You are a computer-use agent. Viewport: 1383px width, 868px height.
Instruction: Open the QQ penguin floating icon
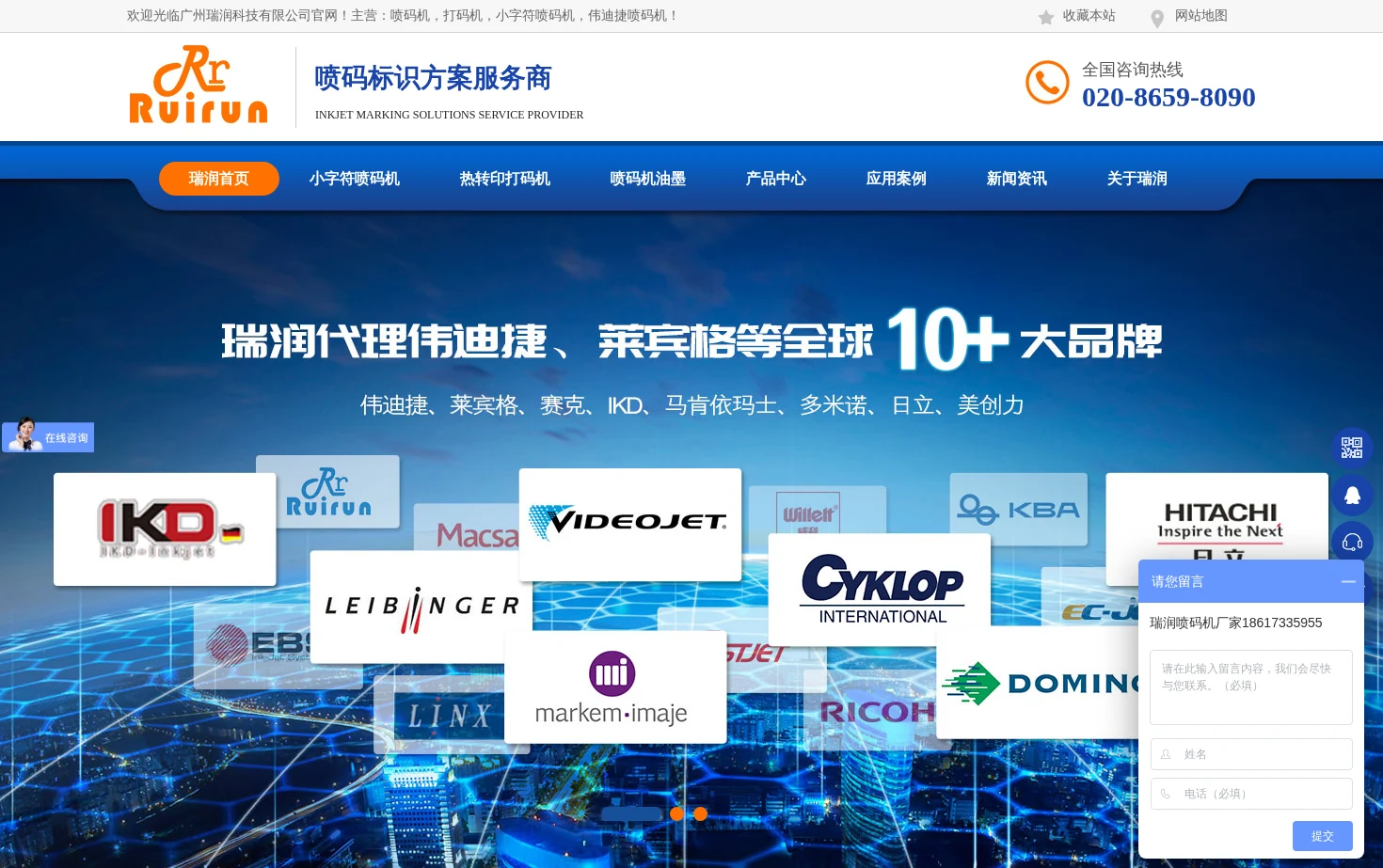point(1352,495)
